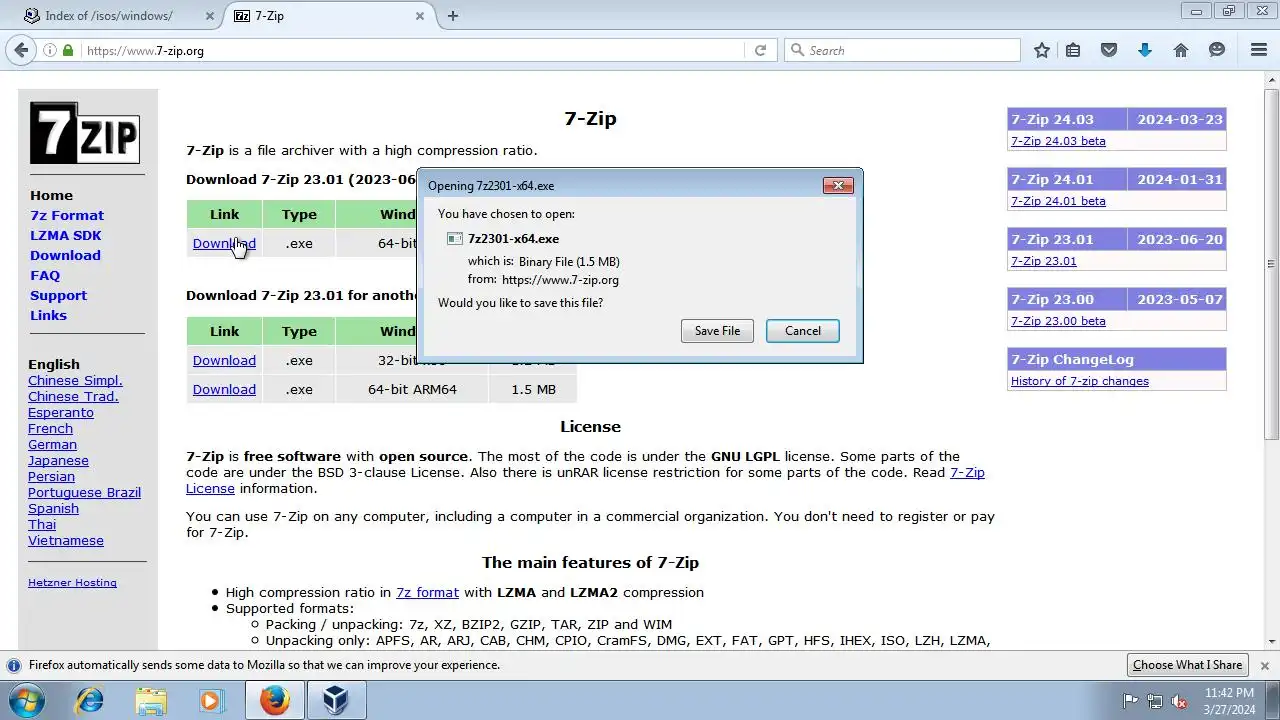Switch language to Portuguese Brazil
Image resolution: width=1280 pixels, height=720 pixels.
[x=84, y=492]
